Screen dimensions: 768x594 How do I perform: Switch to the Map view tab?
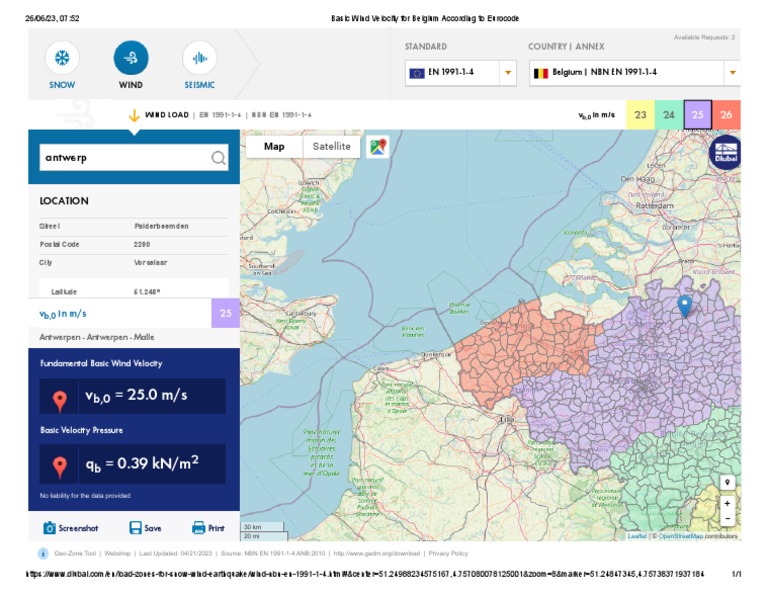274,146
